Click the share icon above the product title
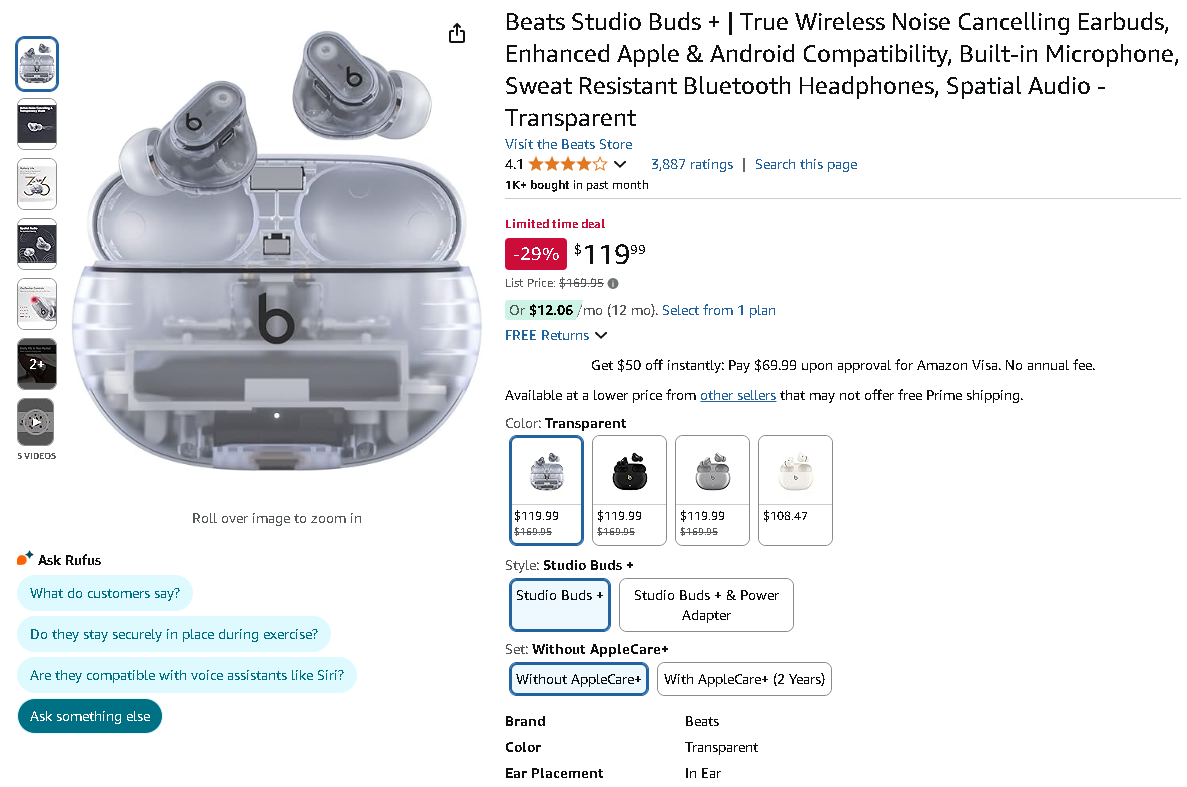 pyautogui.click(x=457, y=32)
